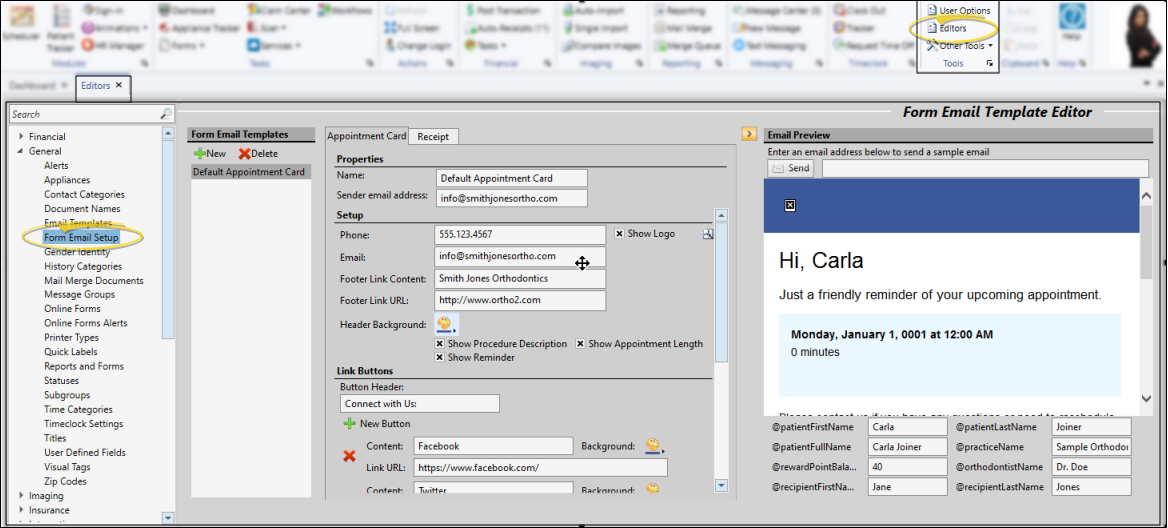Click the logo image browse icon
Viewport: 1168px width, 528px height.
tap(708, 234)
